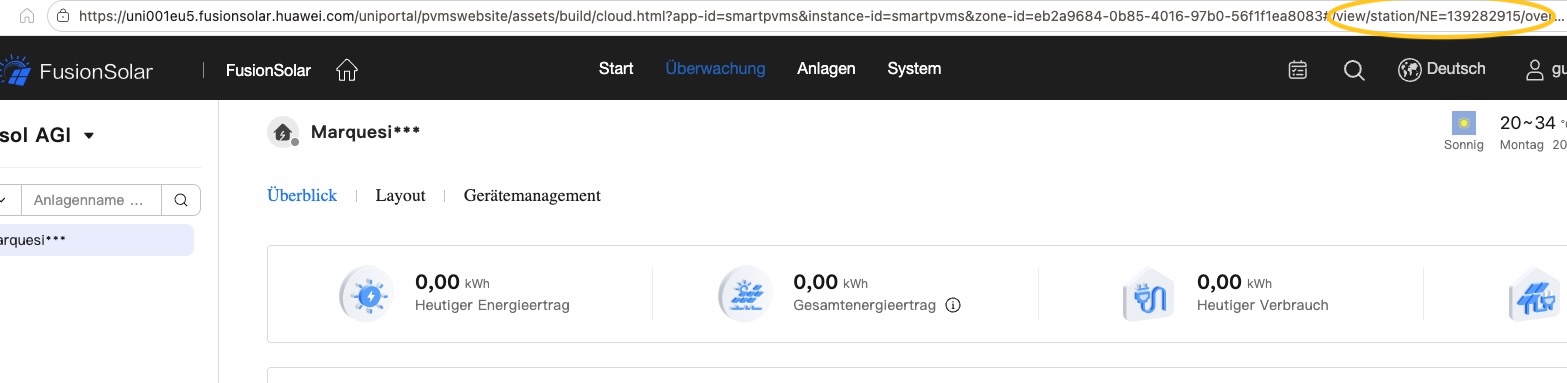Image resolution: width=1567 pixels, height=383 pixels.
Task: Click the FusionSolar logo
Action: click(76, 70)
